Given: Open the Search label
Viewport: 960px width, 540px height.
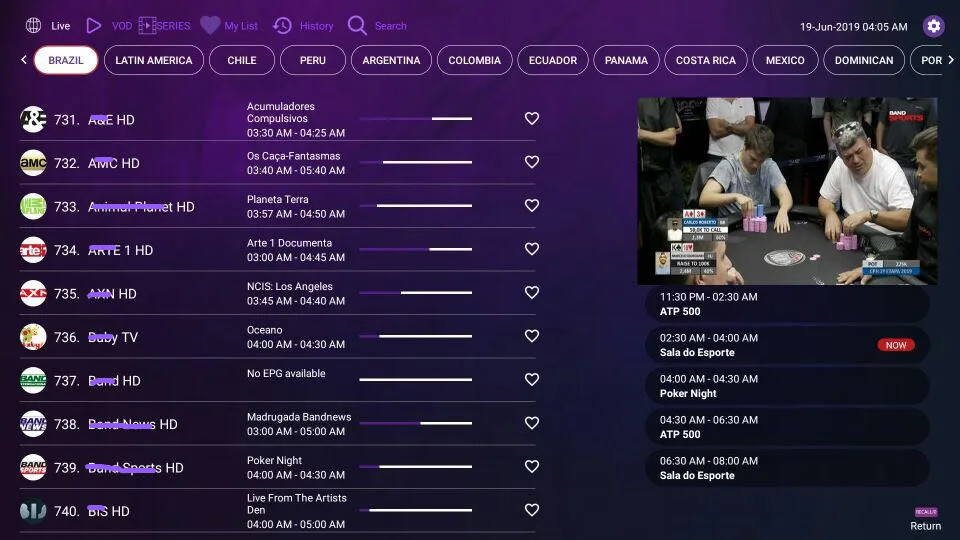Looking at the screenshot, I should click(x=391, y=26).
